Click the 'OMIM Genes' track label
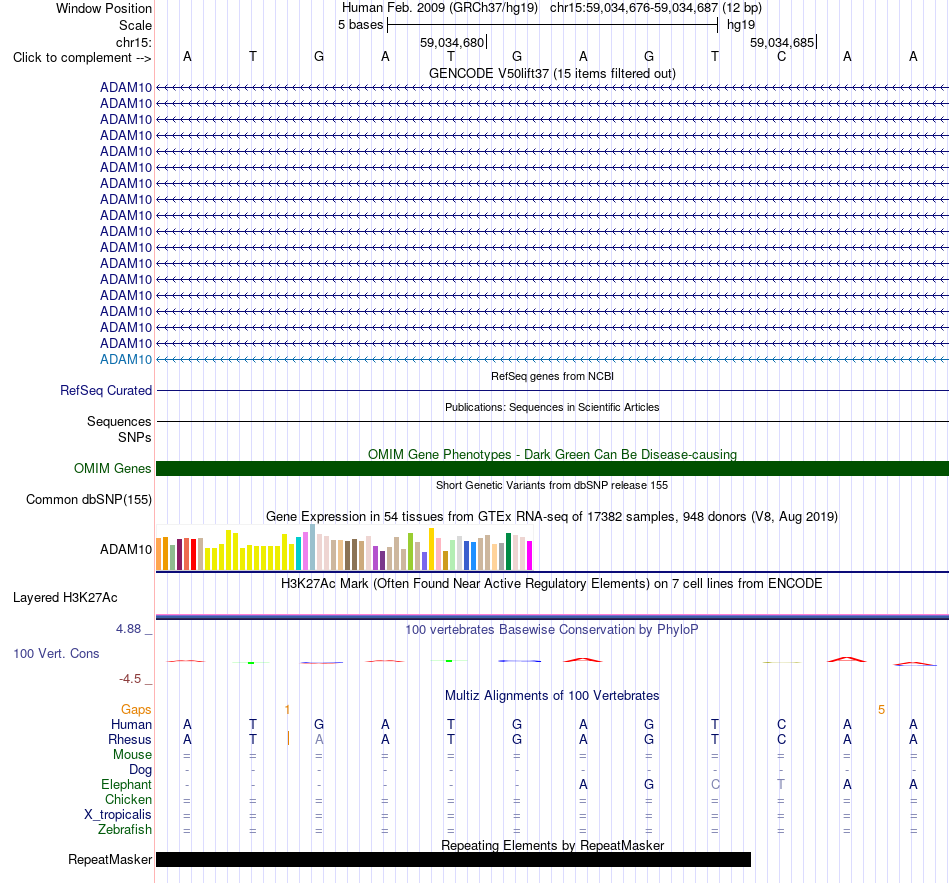The image size is (950, 883). [x=113, y=468]
